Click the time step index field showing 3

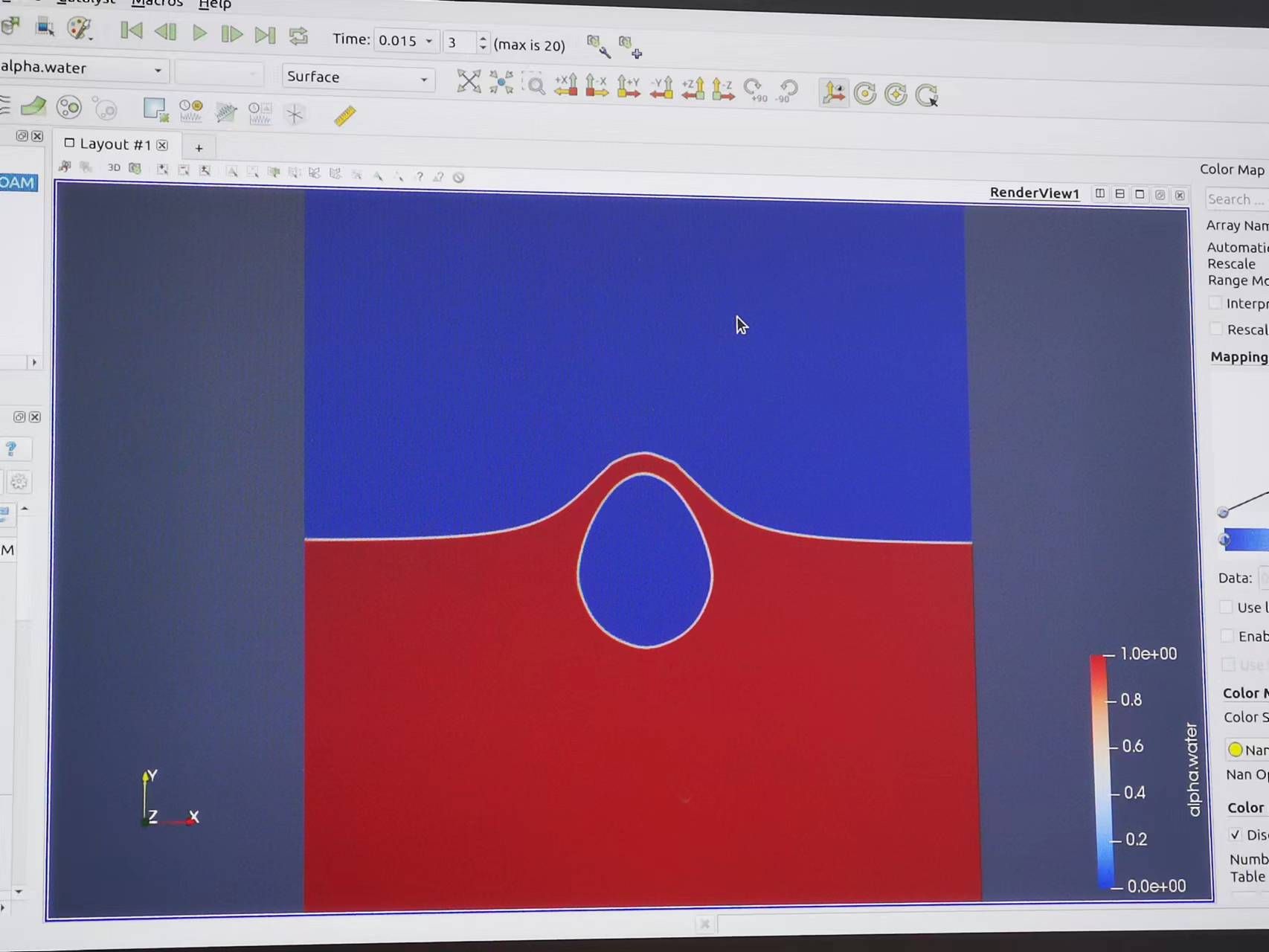(x=460, y=42)
